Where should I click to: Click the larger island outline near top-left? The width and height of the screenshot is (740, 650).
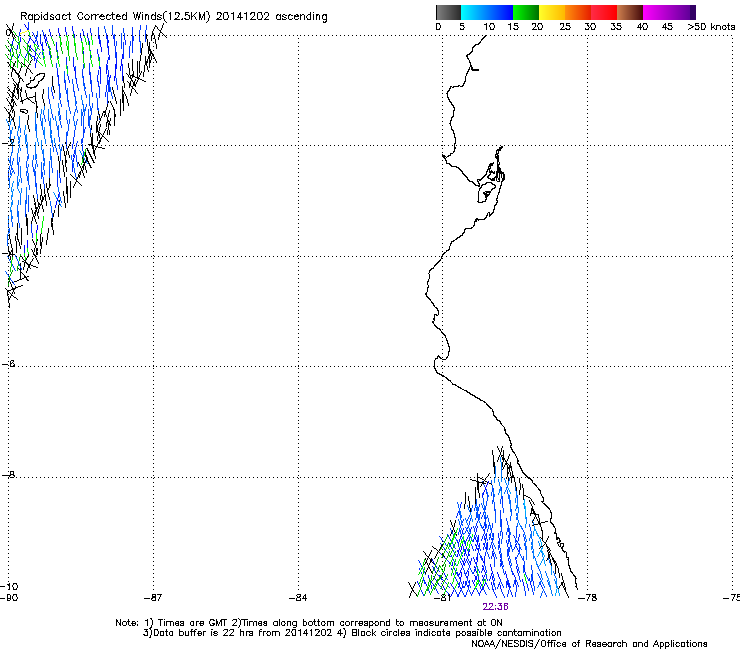point(36,80)
